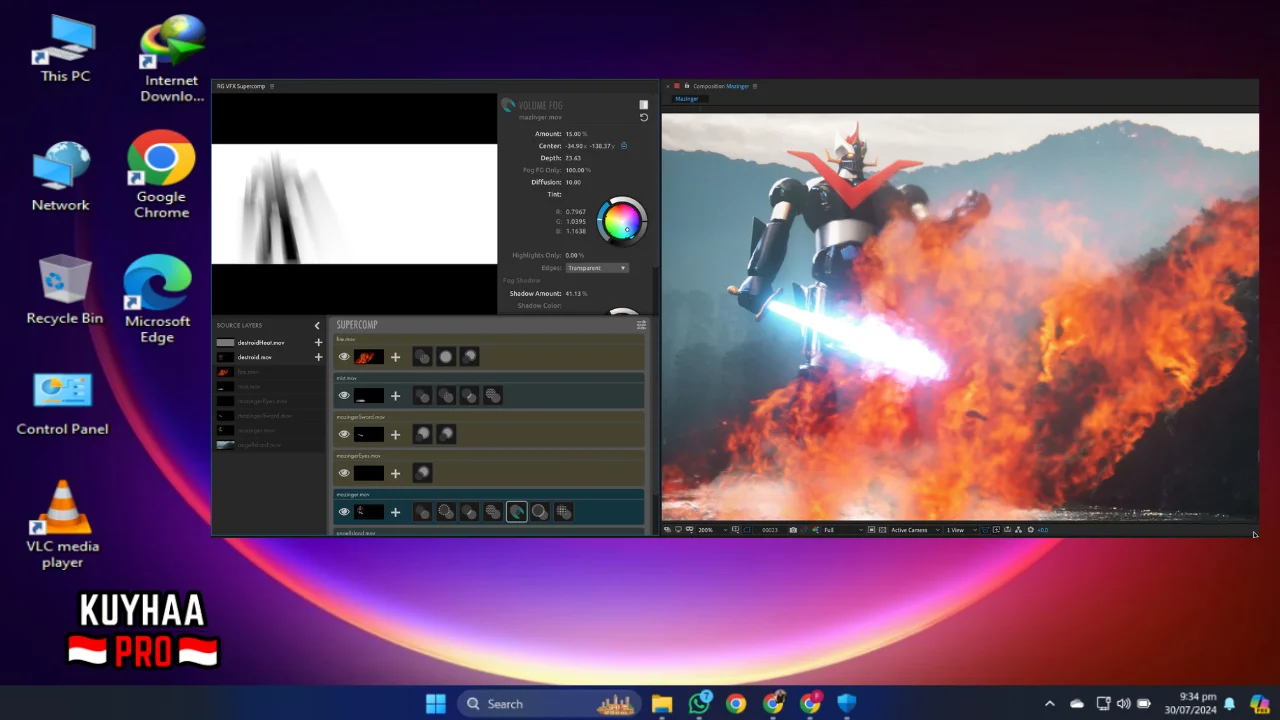Hide the mist.mov Supercomp layer
This screenshot has width=1280, height=720.
pos(344,396)
